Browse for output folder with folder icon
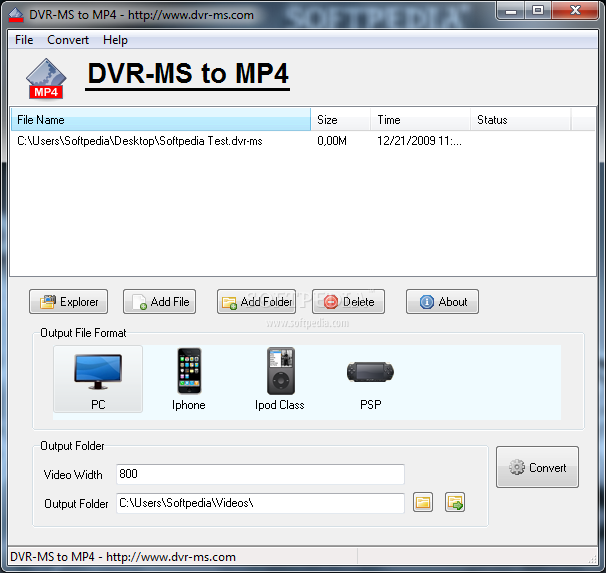This screenshot has width=606, height=573. click(423, 502)
